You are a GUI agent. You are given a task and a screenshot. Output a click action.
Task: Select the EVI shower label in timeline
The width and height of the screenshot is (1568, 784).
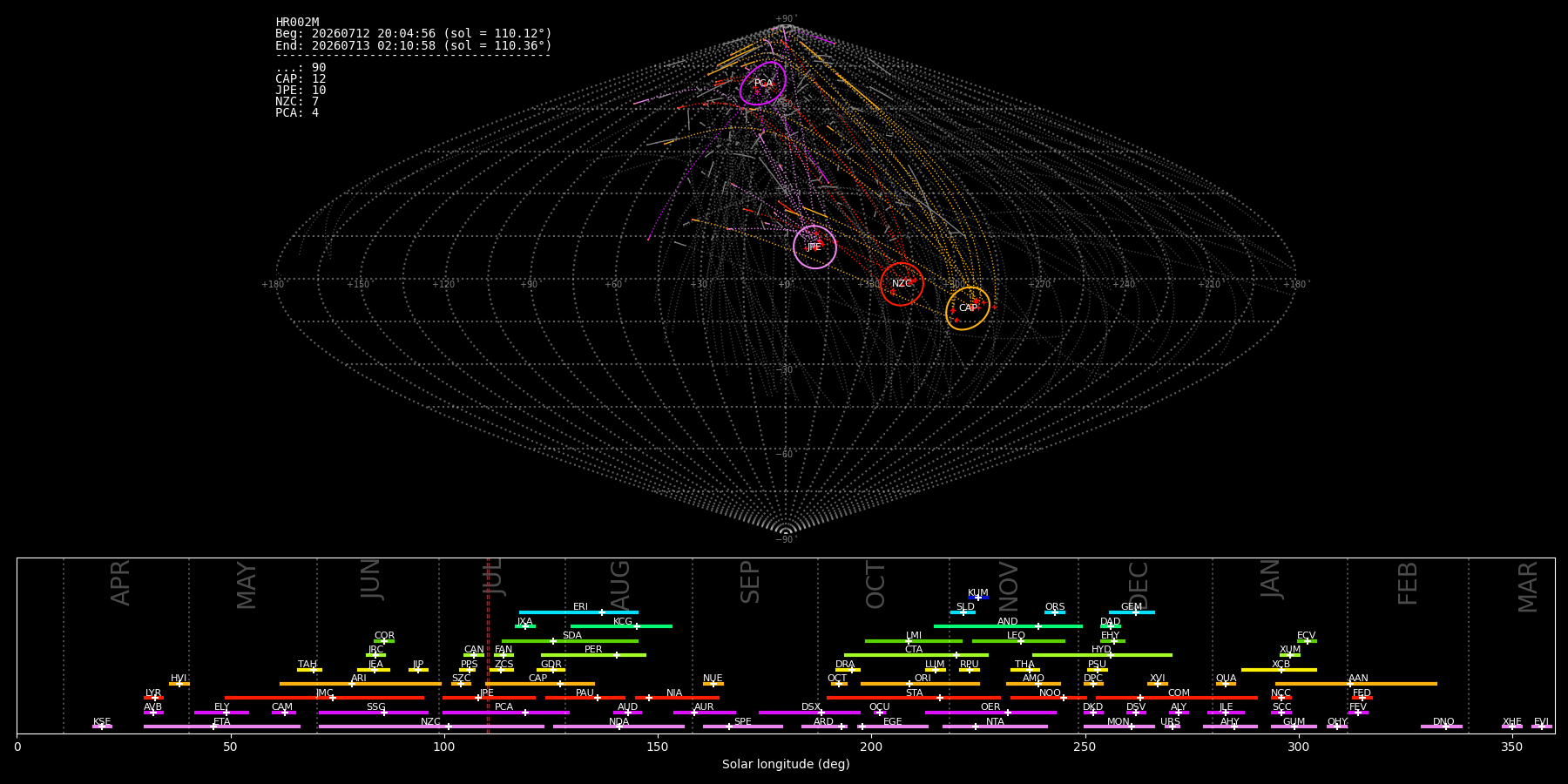pos(1541,722)
